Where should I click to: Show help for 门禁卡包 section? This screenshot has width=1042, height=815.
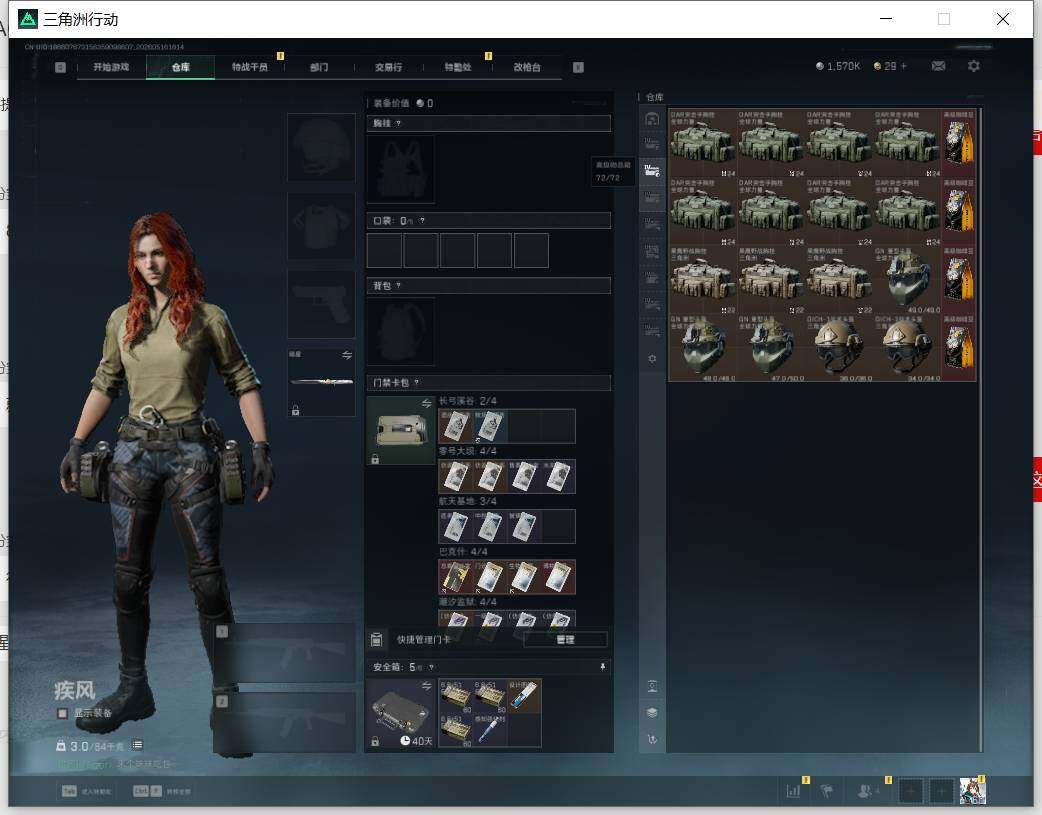[417, 382]
